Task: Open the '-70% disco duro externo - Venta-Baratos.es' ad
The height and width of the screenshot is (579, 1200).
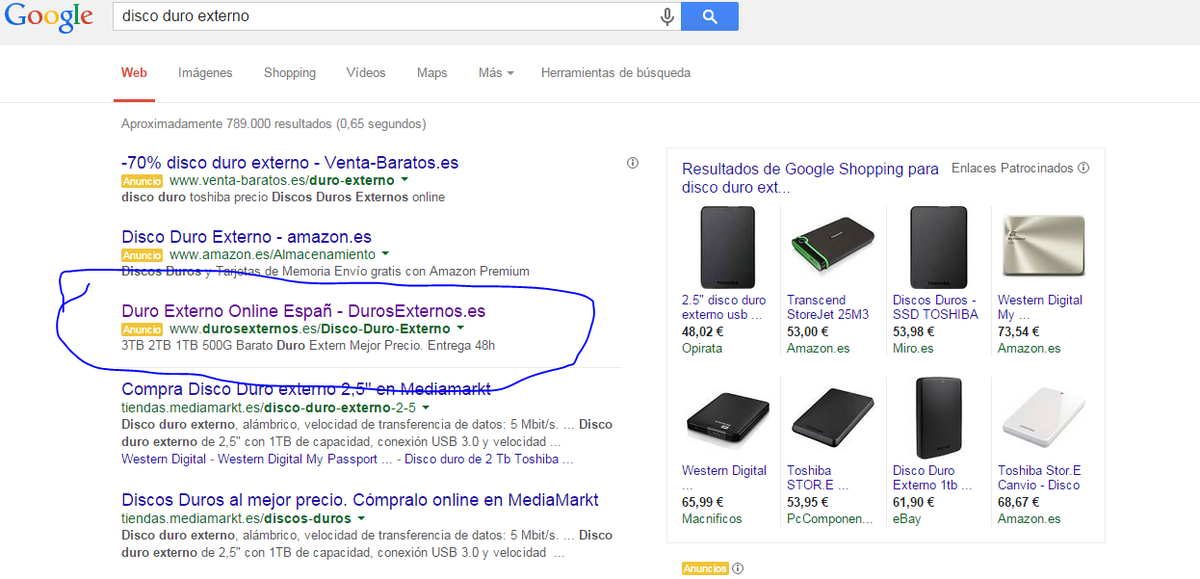Action: 290,162
